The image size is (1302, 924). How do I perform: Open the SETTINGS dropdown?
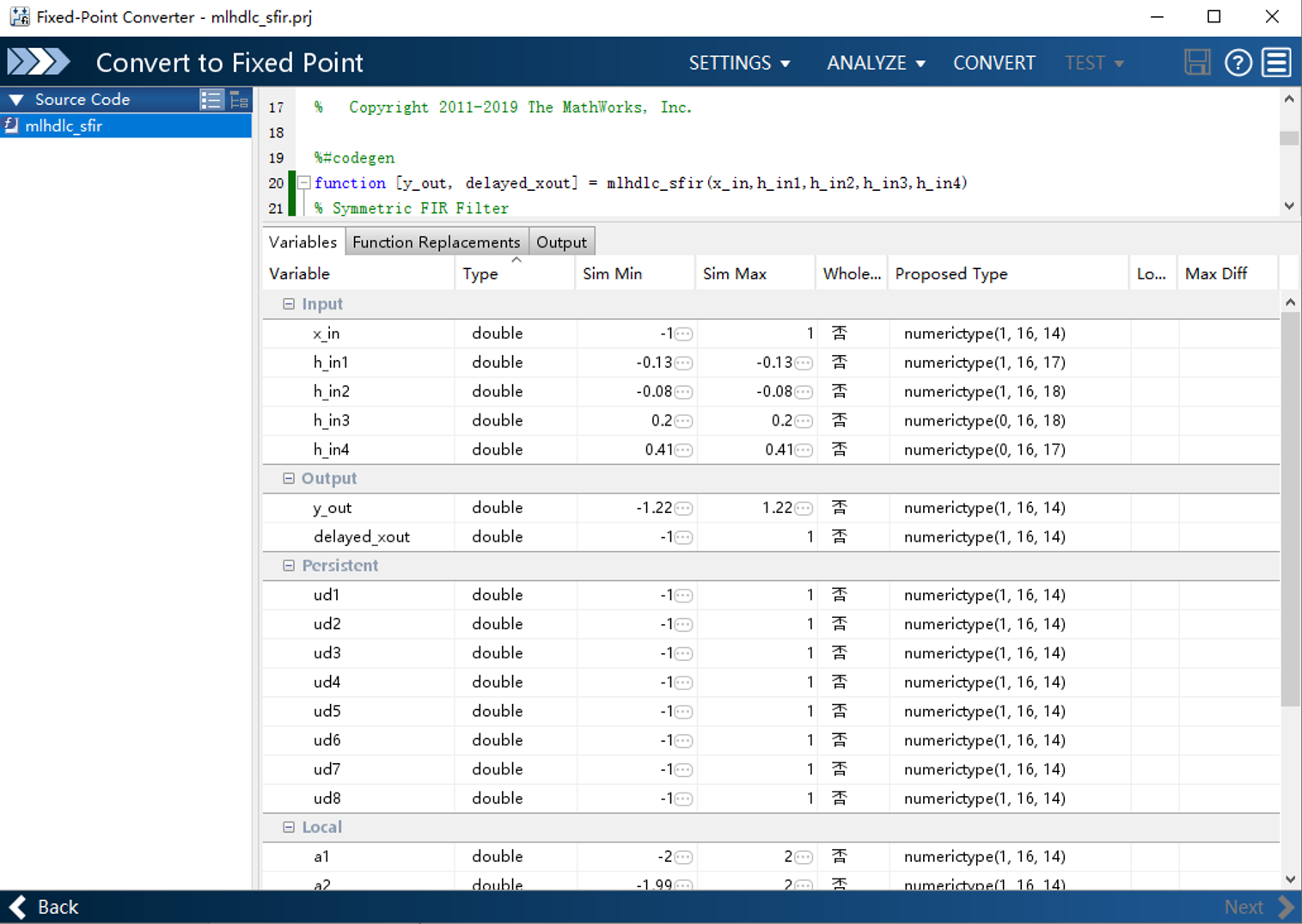coord(739,63)
